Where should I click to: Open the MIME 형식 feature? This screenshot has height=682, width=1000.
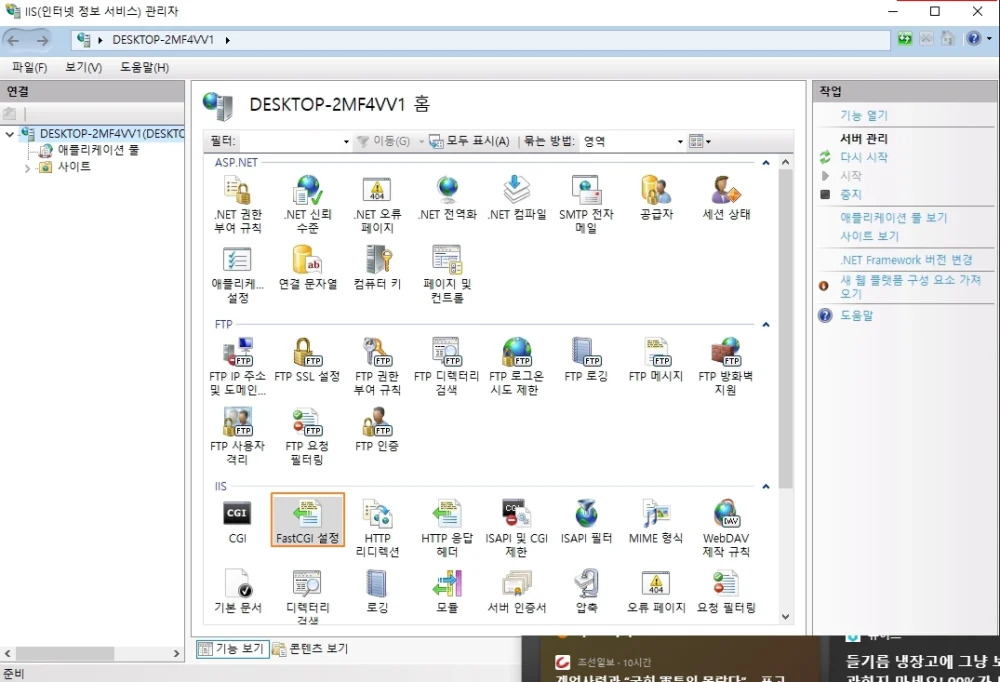tap(656, 521)
